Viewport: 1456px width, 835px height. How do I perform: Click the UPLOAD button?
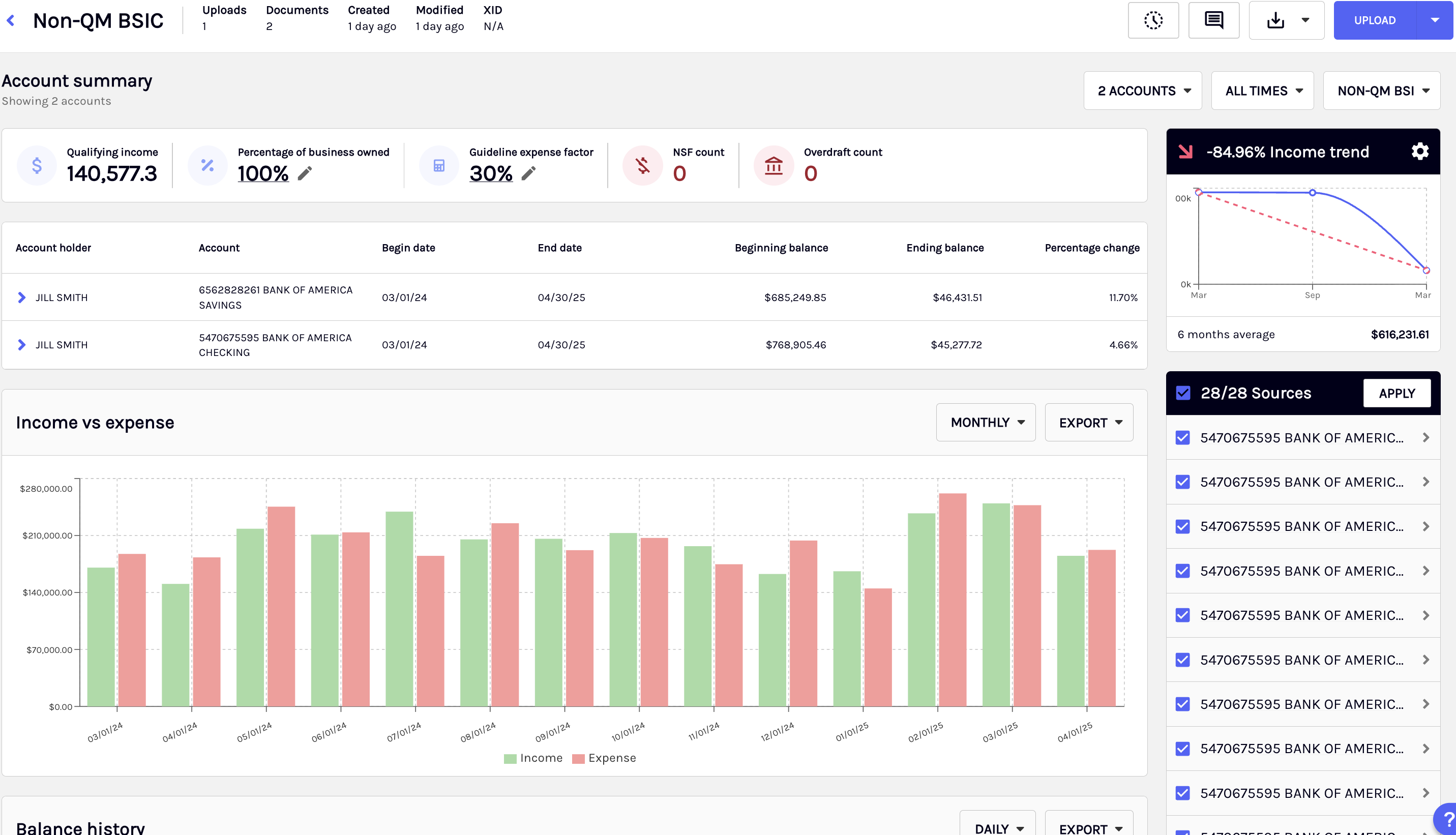(1375, 21)
